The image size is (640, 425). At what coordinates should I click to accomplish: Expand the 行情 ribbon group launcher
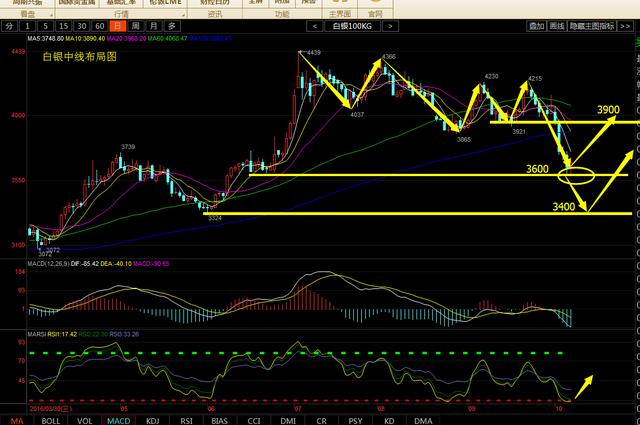(x=184, y=16)
